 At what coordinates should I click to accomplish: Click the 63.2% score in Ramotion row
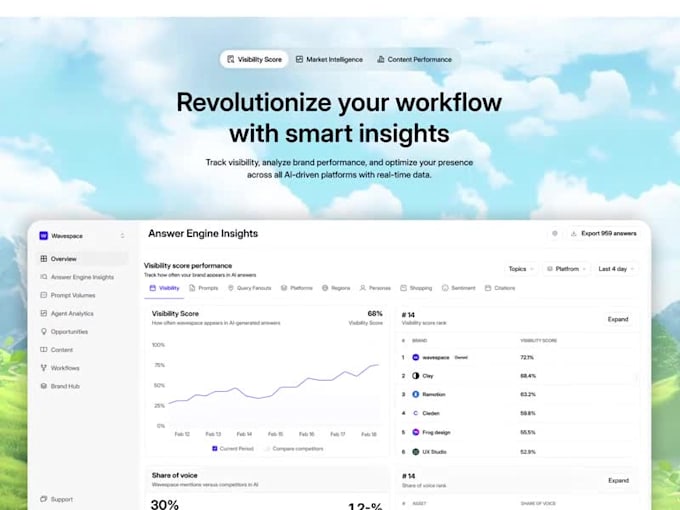pyautogui.click(x=528, y=394)
